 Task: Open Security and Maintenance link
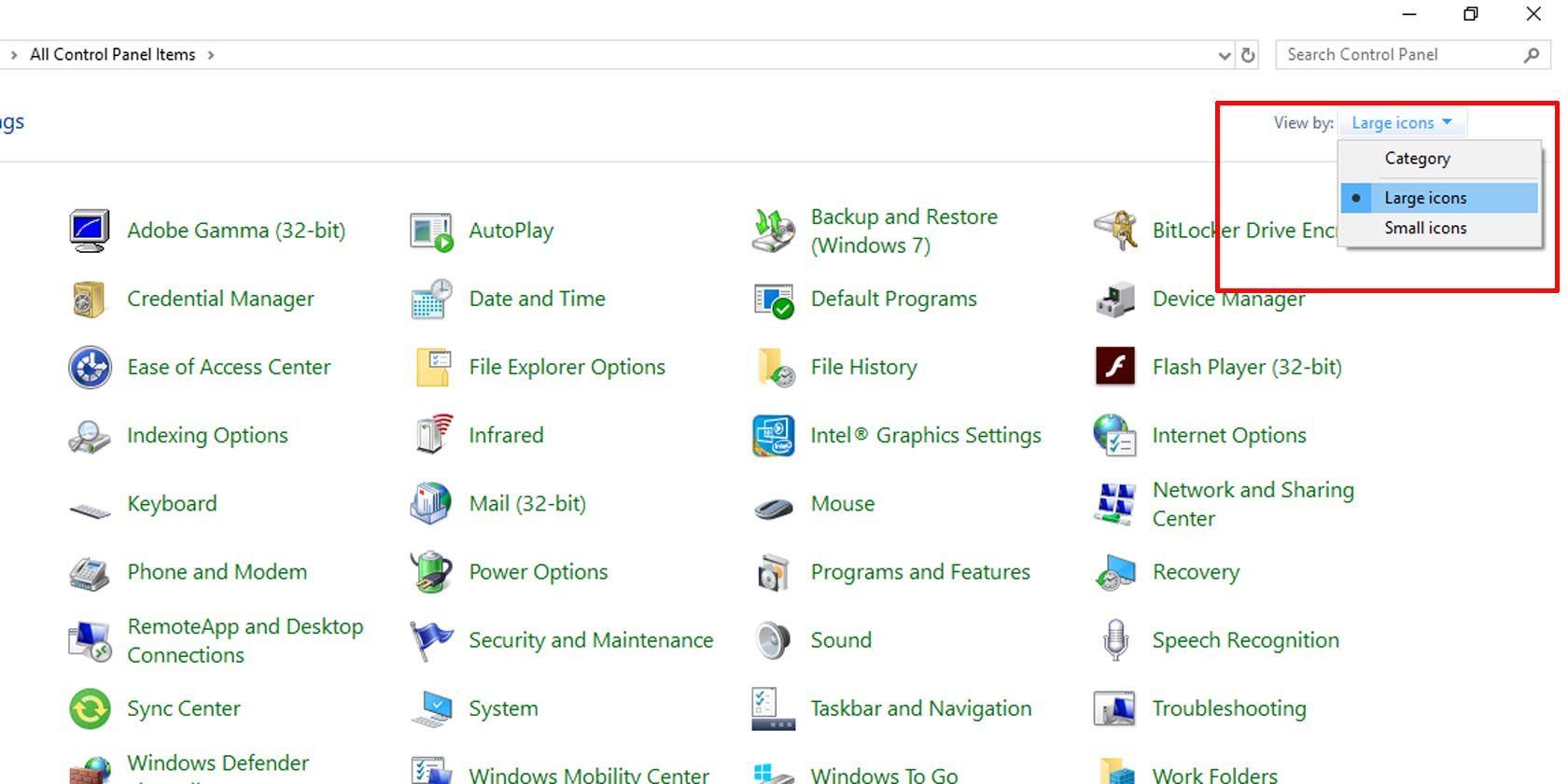click(x=591, y=640)
